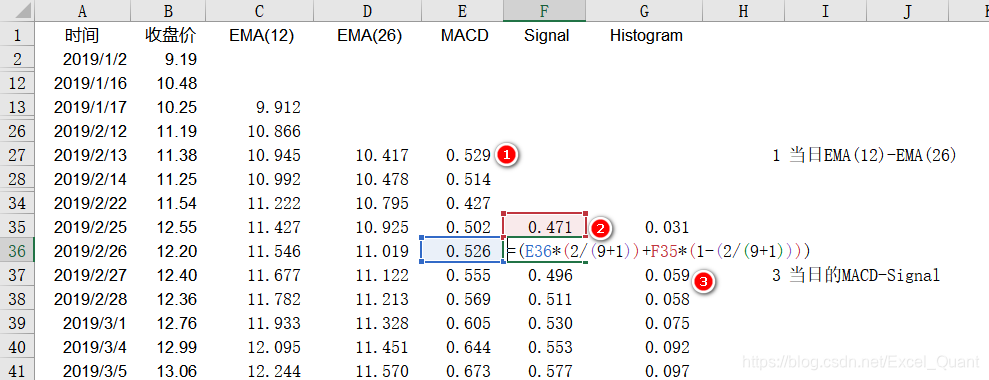989x380 pixels.
Task: Select column F header
Action: (x=545, y=11)
